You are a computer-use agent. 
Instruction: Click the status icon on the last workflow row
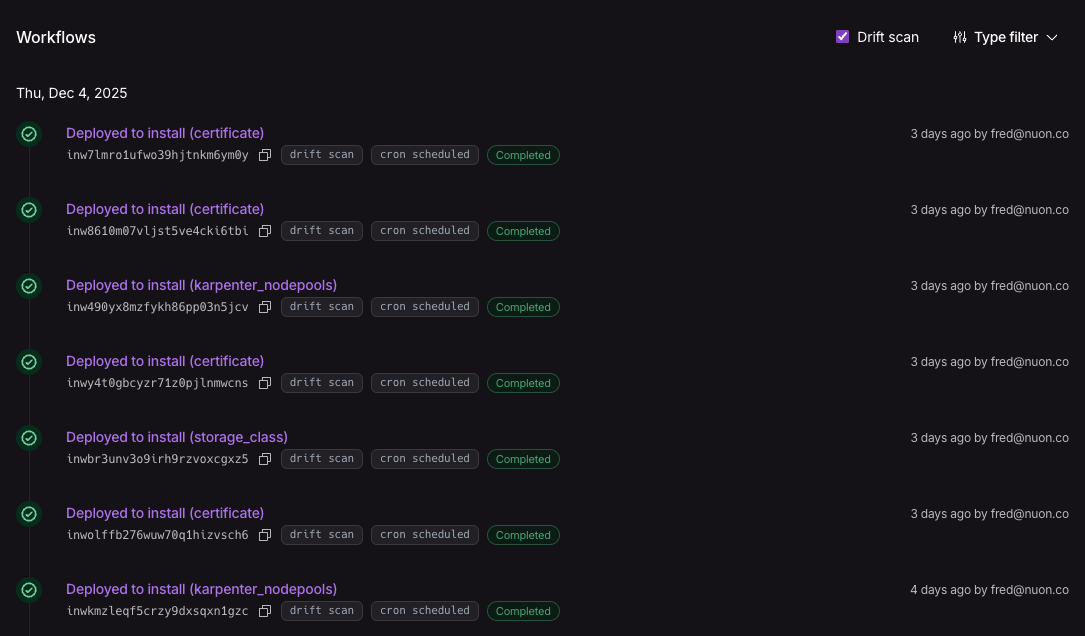pos(28,589)
